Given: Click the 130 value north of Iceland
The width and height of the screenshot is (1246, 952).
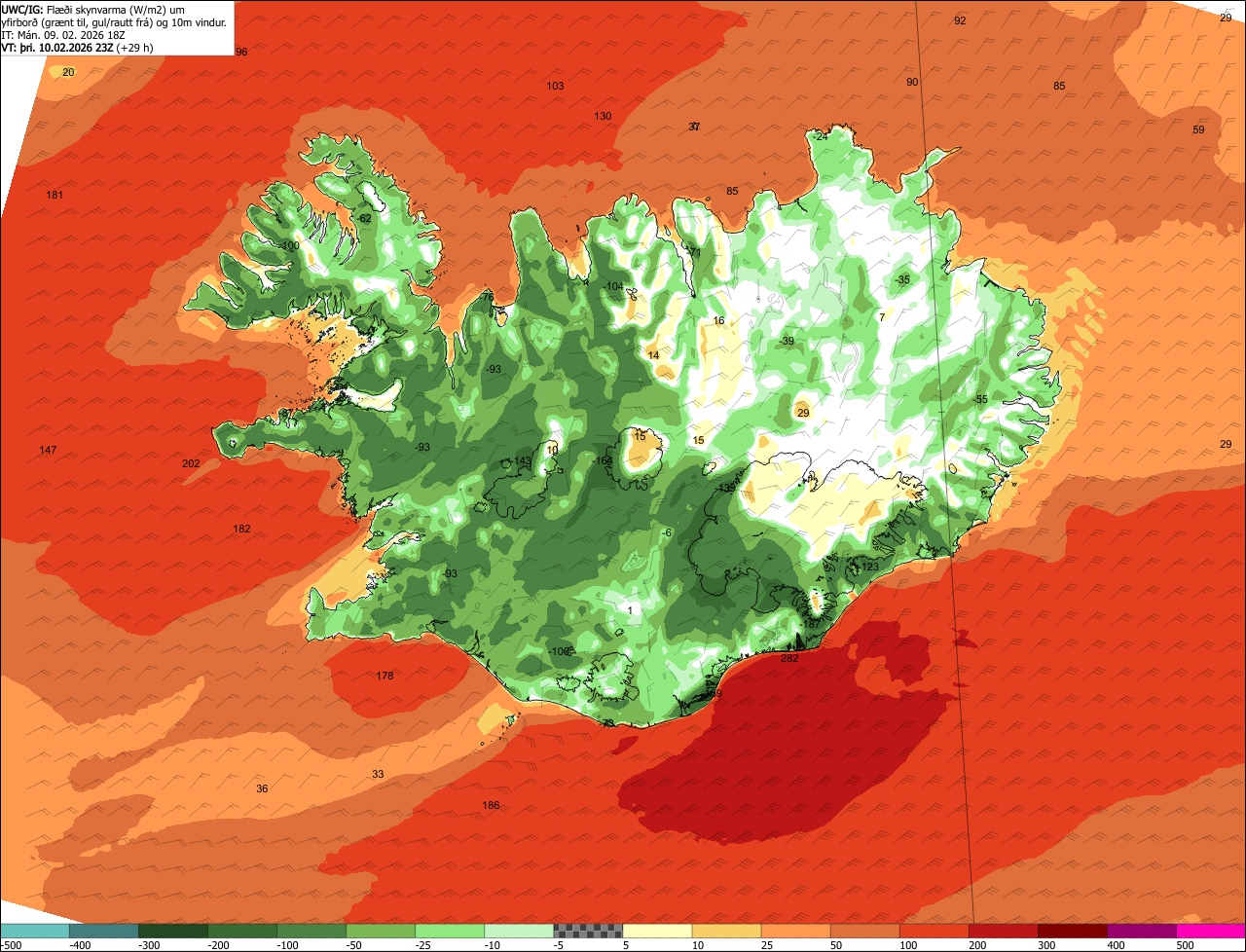Looking at the screenshot, I should pos(603,116).
